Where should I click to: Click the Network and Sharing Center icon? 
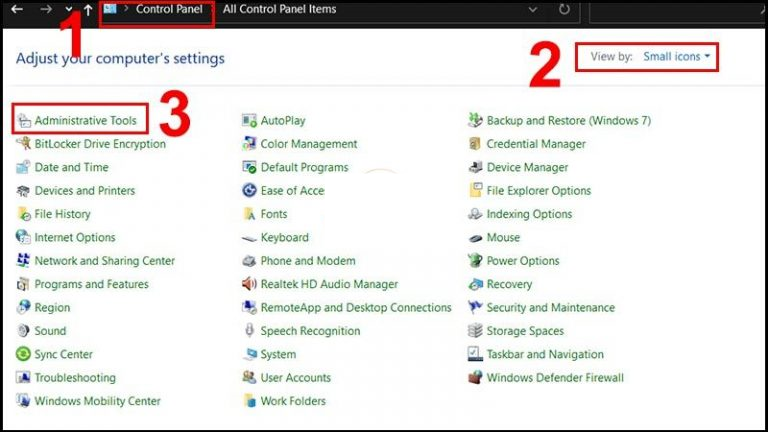(23, 260)
